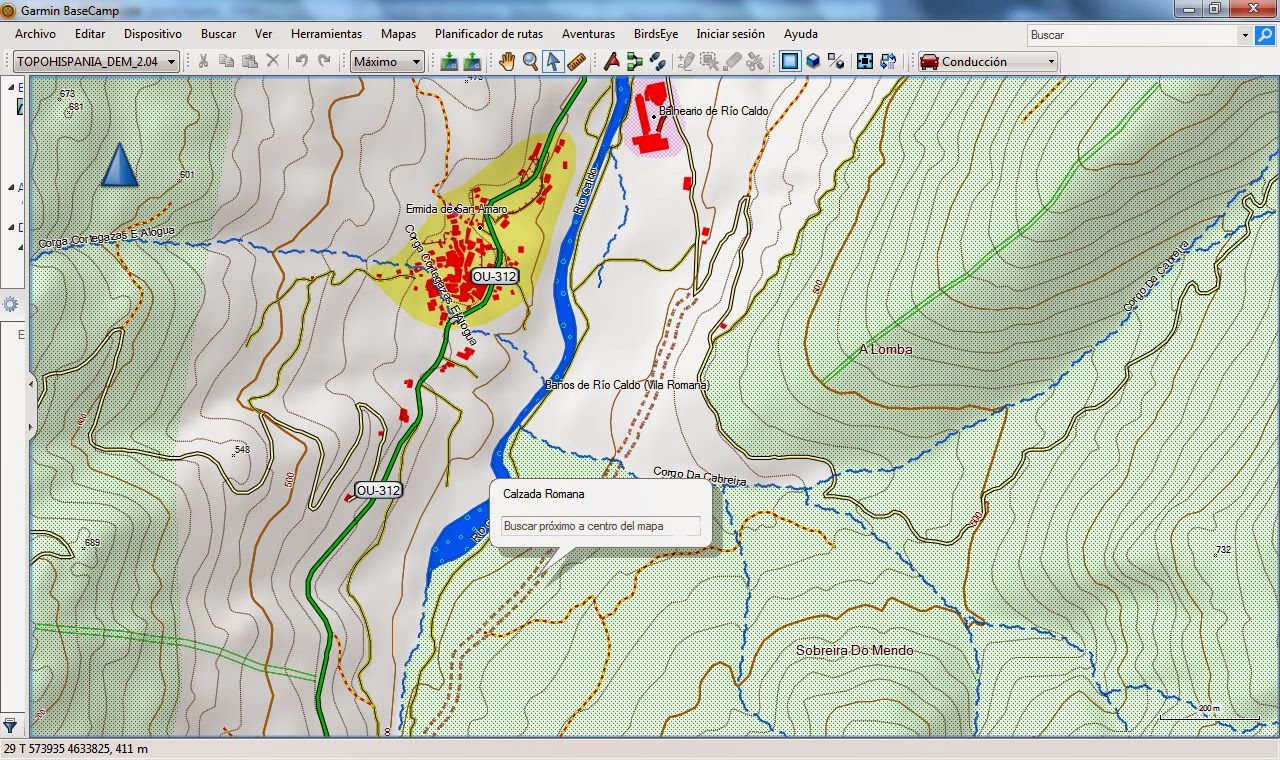
Task: Open the BirdsEye menu
Action: (656, 34)
